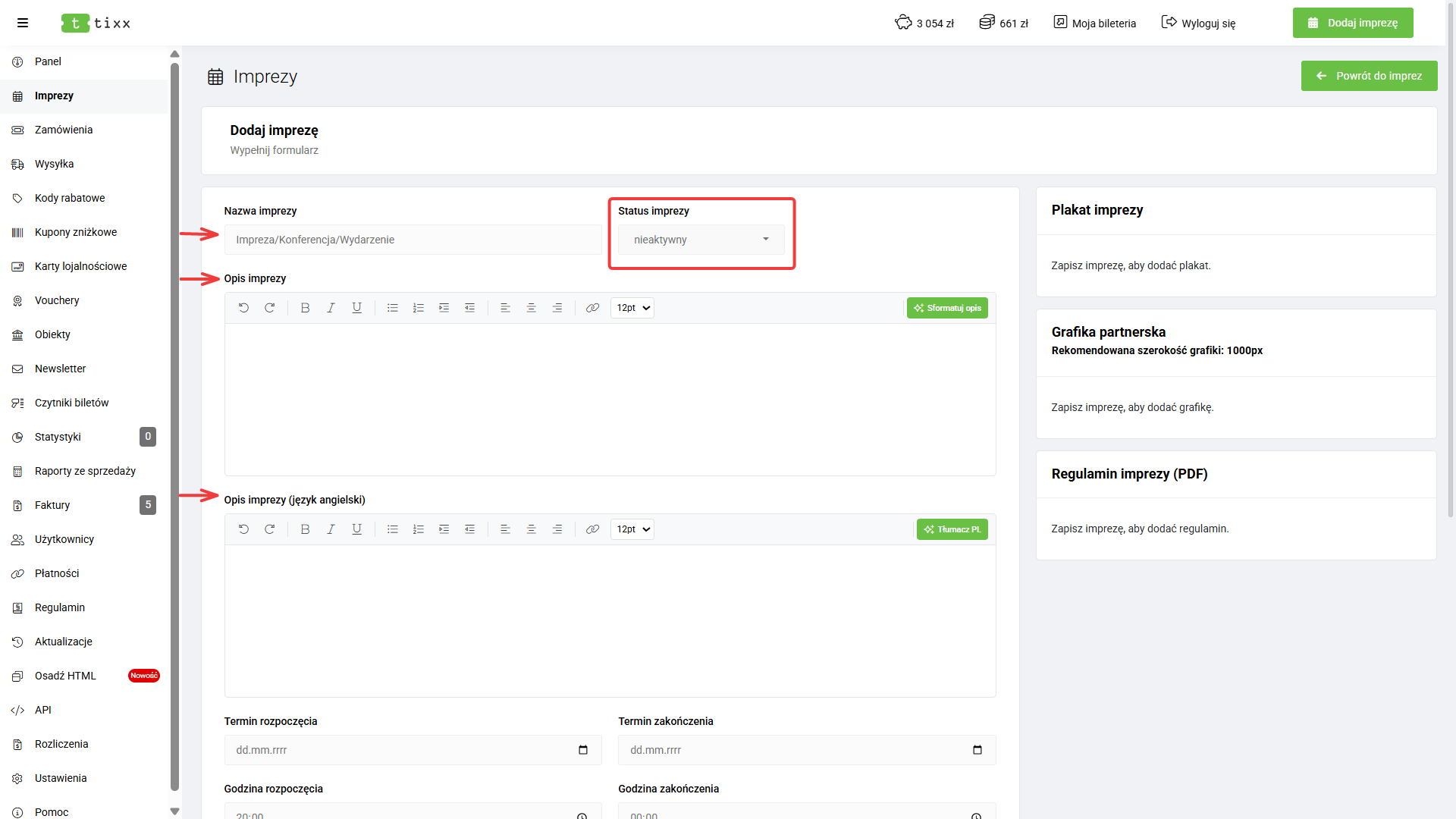Open API in the sidebar
This screenshot has width=1456, height=819.
83,710
